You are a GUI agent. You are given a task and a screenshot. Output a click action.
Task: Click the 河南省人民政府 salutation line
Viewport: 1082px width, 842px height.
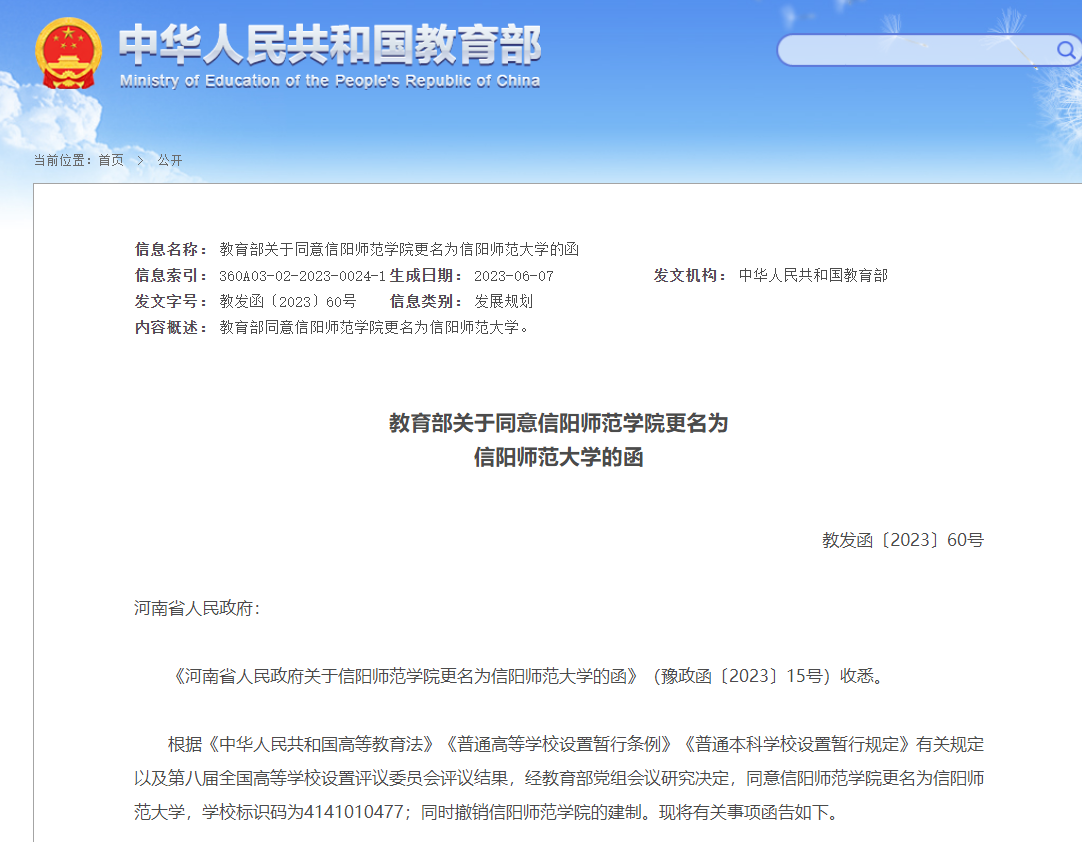click(197, 608)
